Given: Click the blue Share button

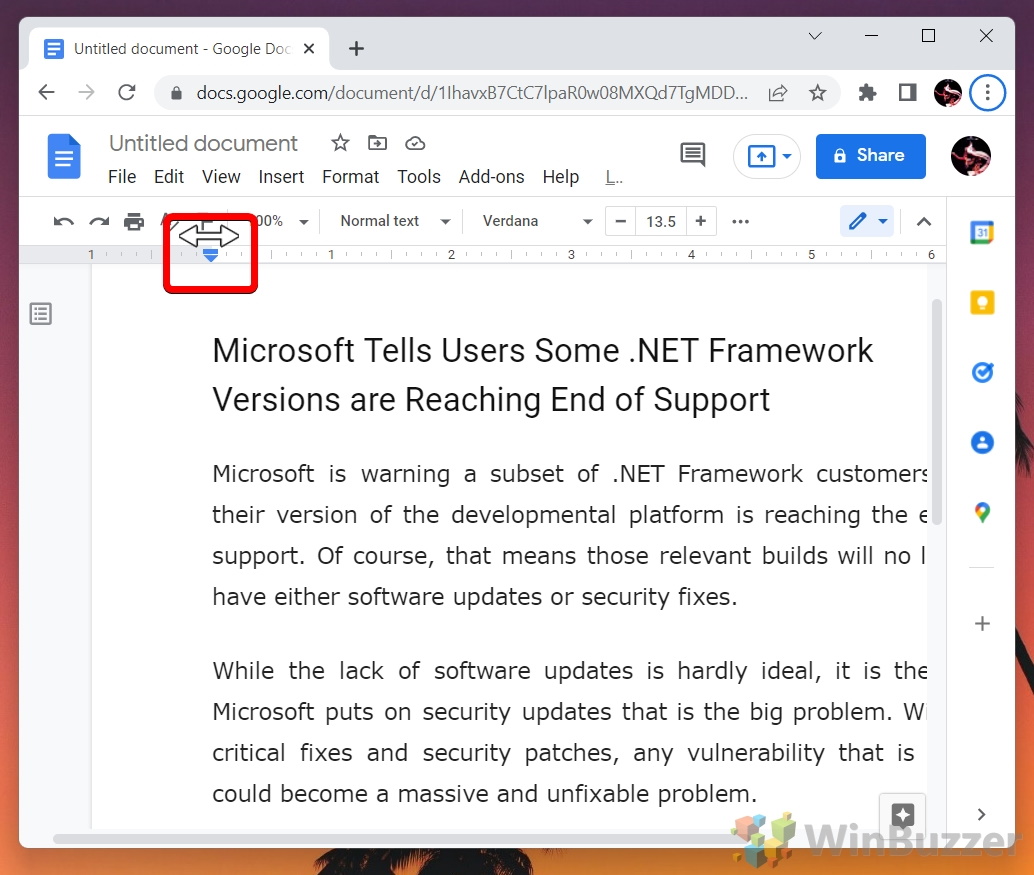Looking at the screenshot, I should (870, 156).
